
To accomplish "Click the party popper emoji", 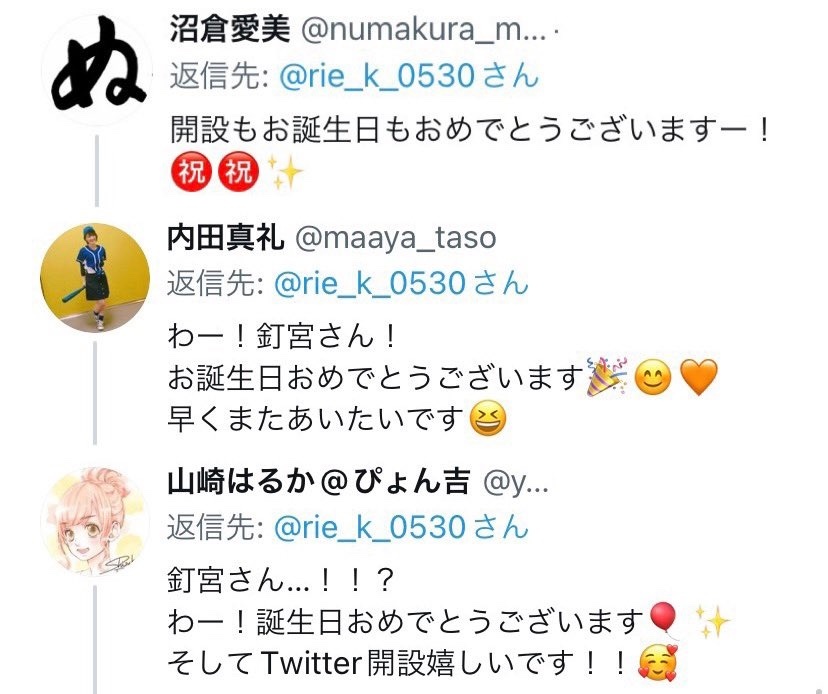I will click(607, 377).
